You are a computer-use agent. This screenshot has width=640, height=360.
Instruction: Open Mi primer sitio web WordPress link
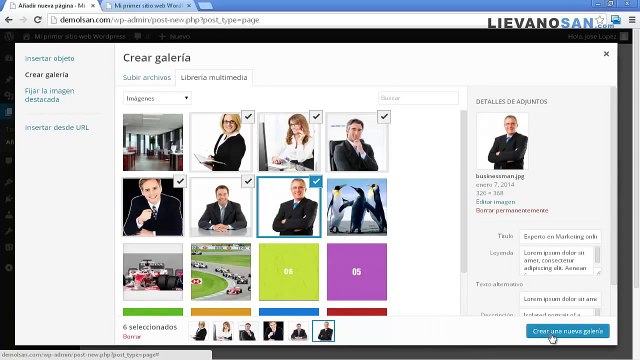pyautogui.click(x=80, y=36)
